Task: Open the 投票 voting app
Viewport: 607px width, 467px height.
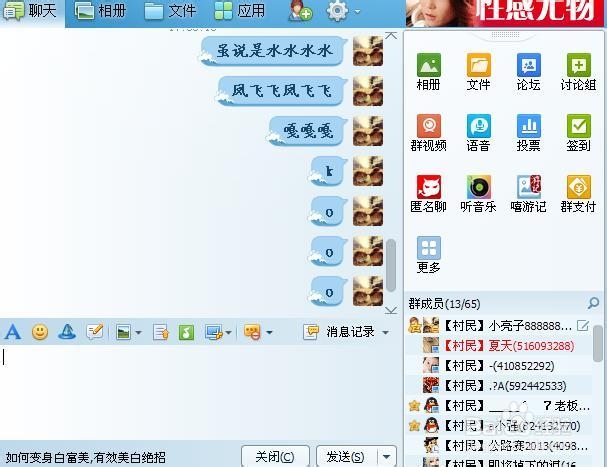Action: [528, 132]
